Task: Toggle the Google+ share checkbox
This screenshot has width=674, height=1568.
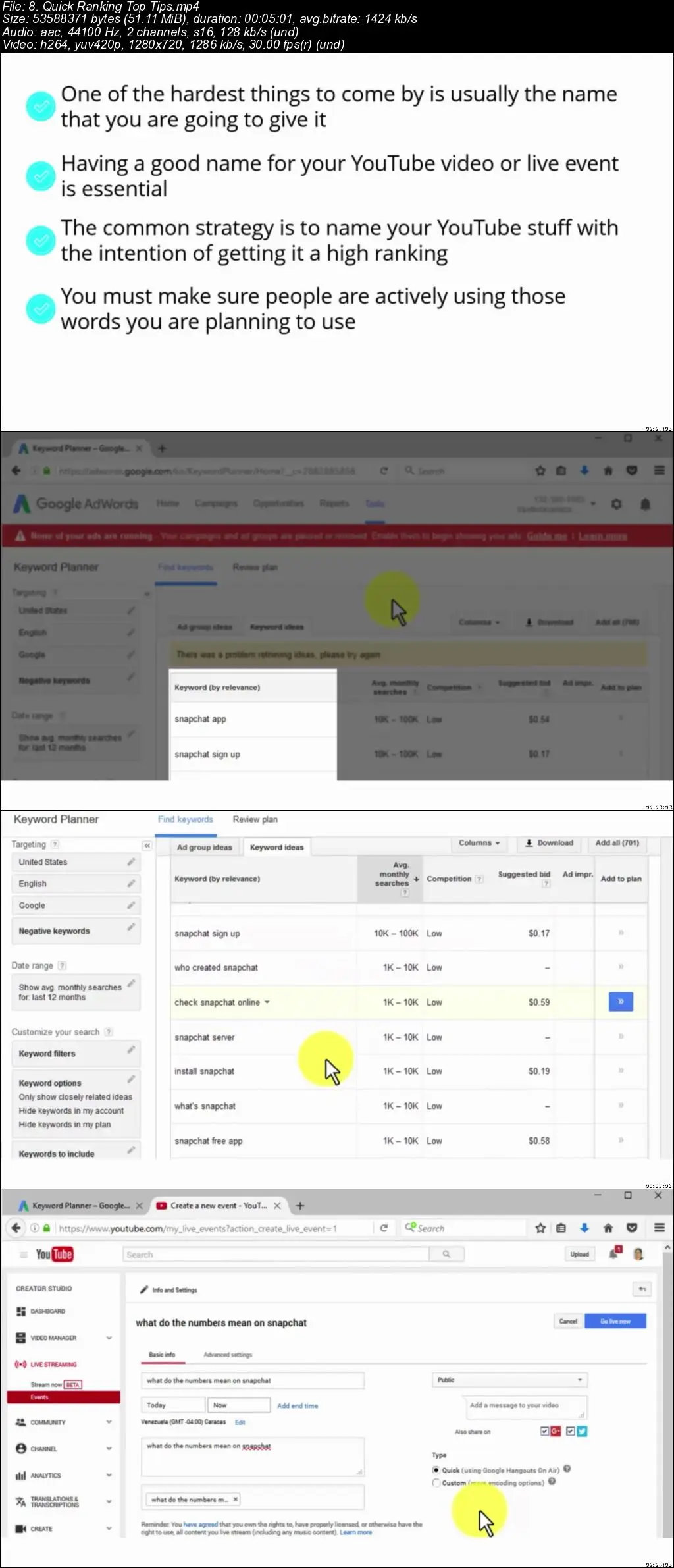Action: tap(545, 1431)
